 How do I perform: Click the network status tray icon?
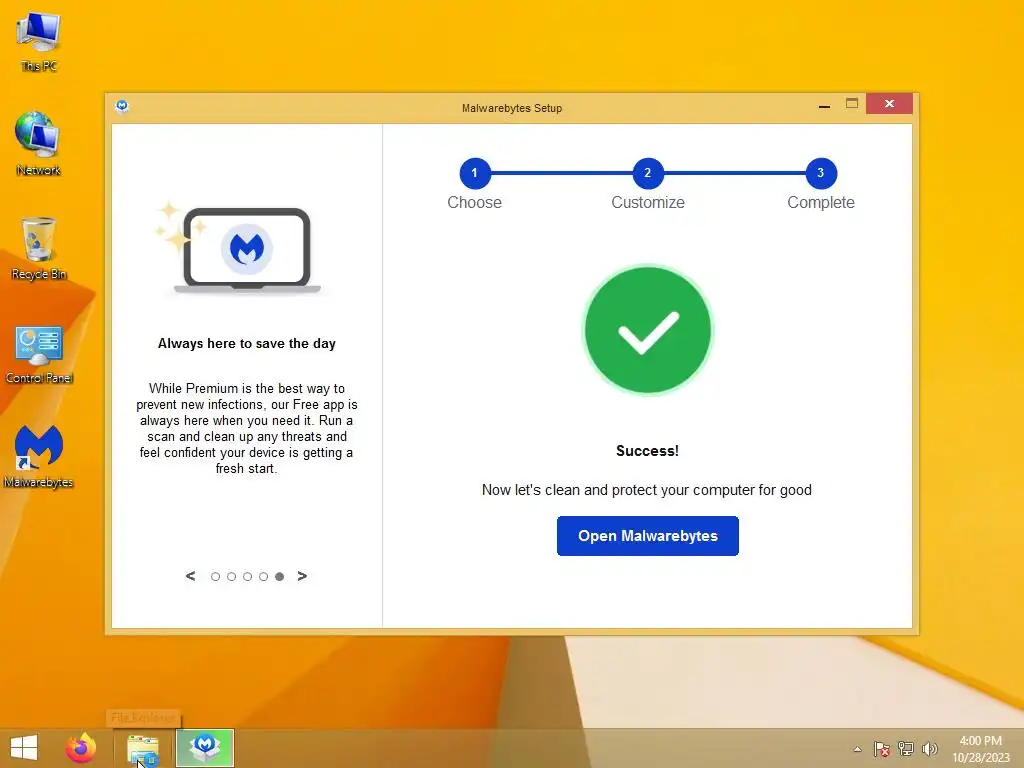(x=906, y=749)
